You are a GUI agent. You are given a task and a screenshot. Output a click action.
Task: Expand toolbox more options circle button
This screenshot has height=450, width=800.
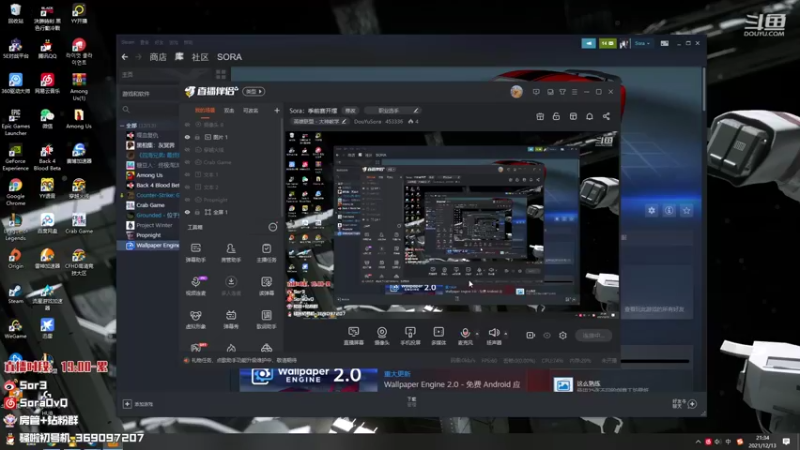[273, 227]
